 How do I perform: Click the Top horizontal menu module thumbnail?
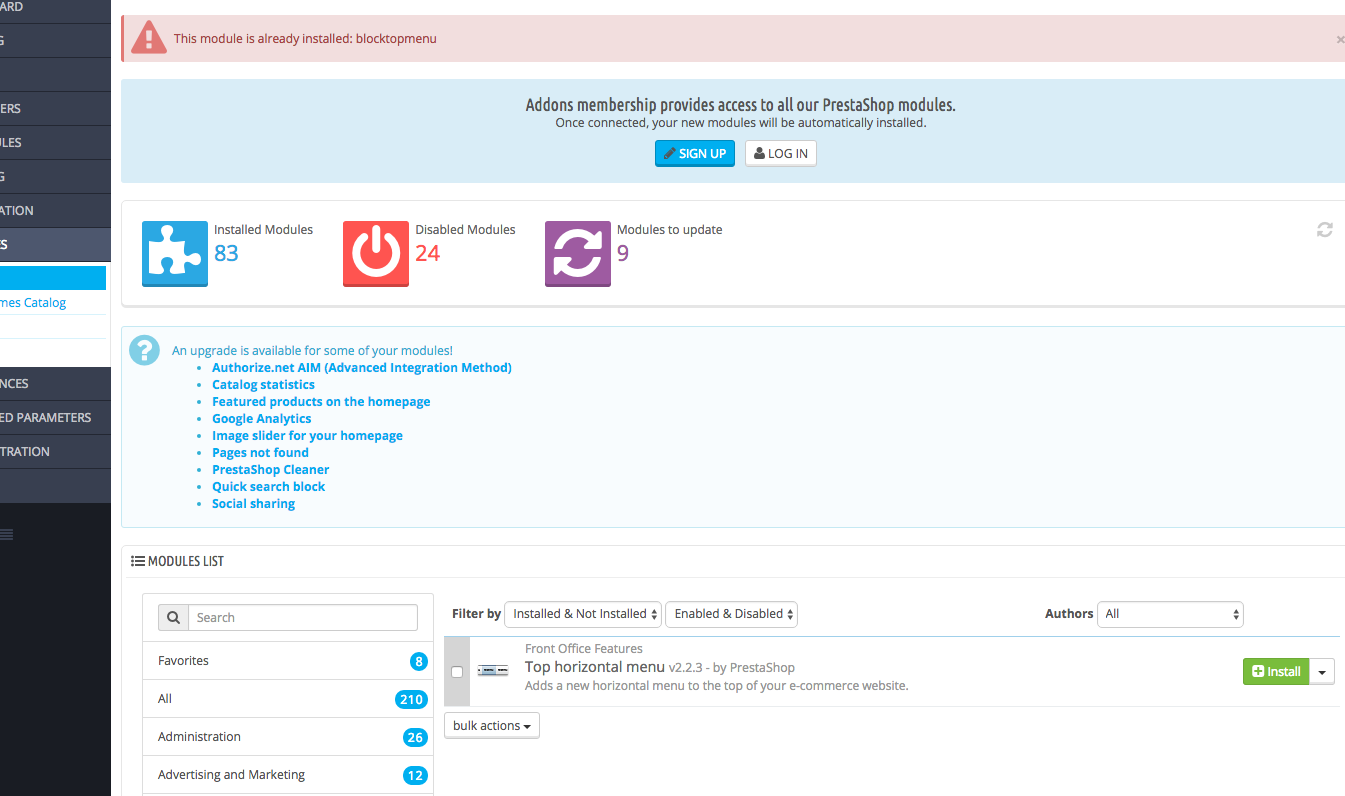(493, 671)
